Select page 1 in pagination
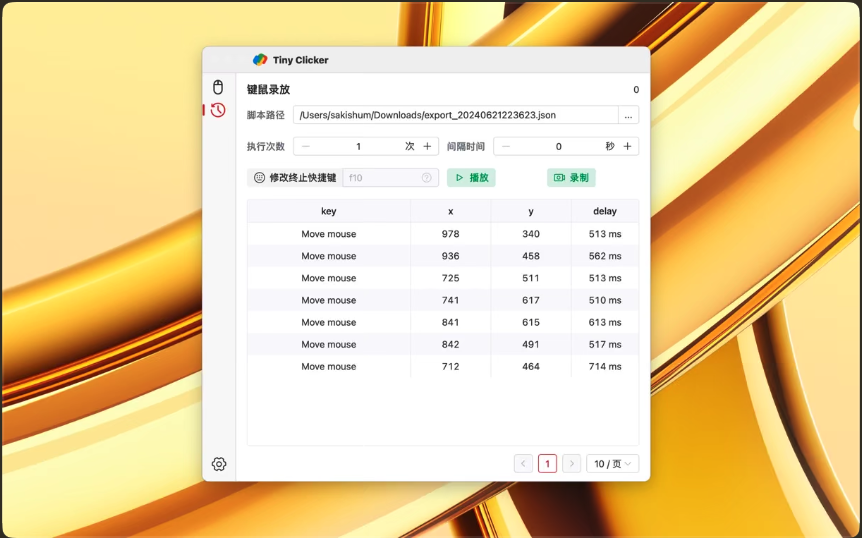Screen dimensions: 862x538 point(547,464)
